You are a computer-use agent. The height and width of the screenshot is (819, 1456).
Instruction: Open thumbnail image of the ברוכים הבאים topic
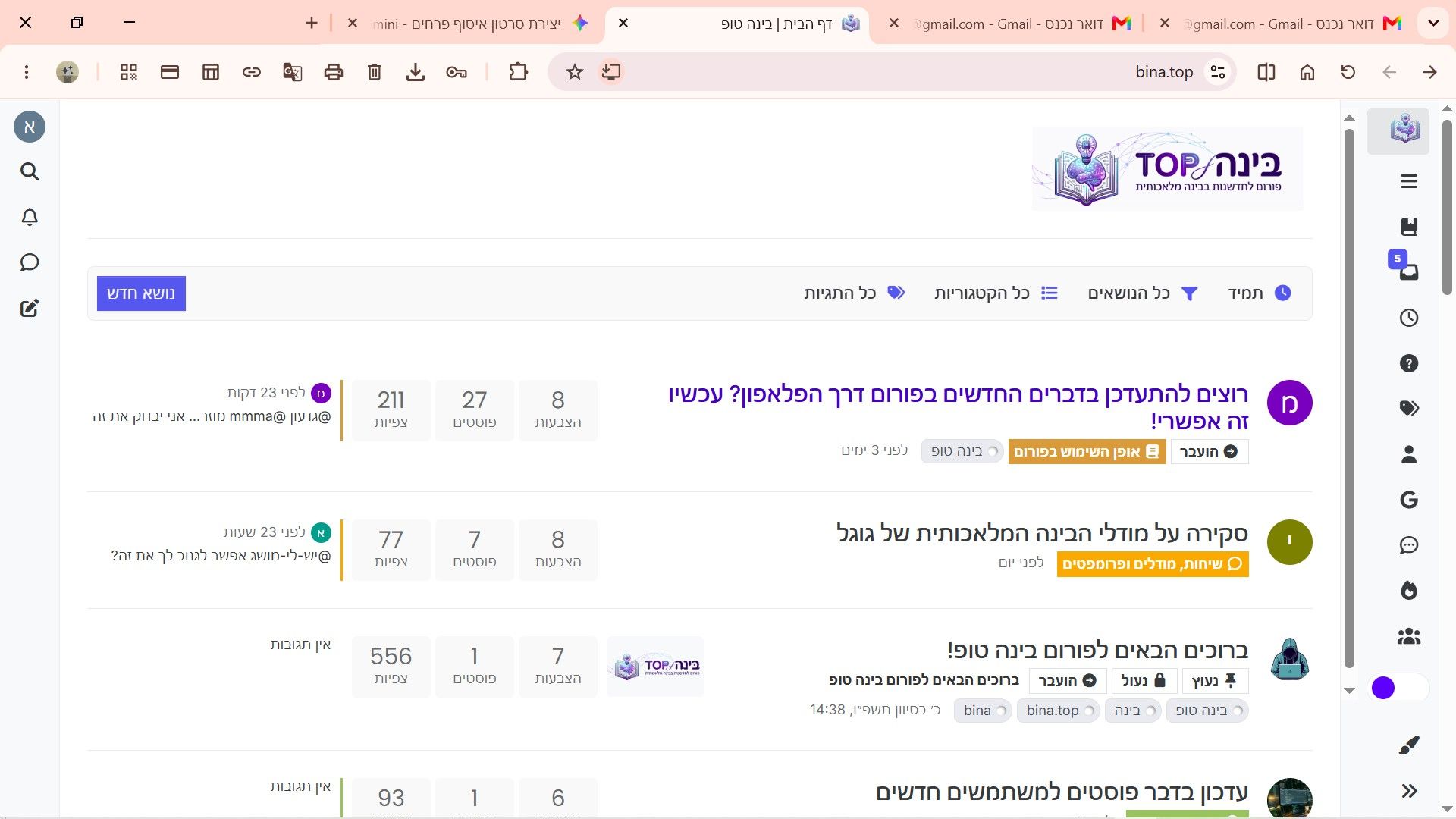(x=655, y=667)
